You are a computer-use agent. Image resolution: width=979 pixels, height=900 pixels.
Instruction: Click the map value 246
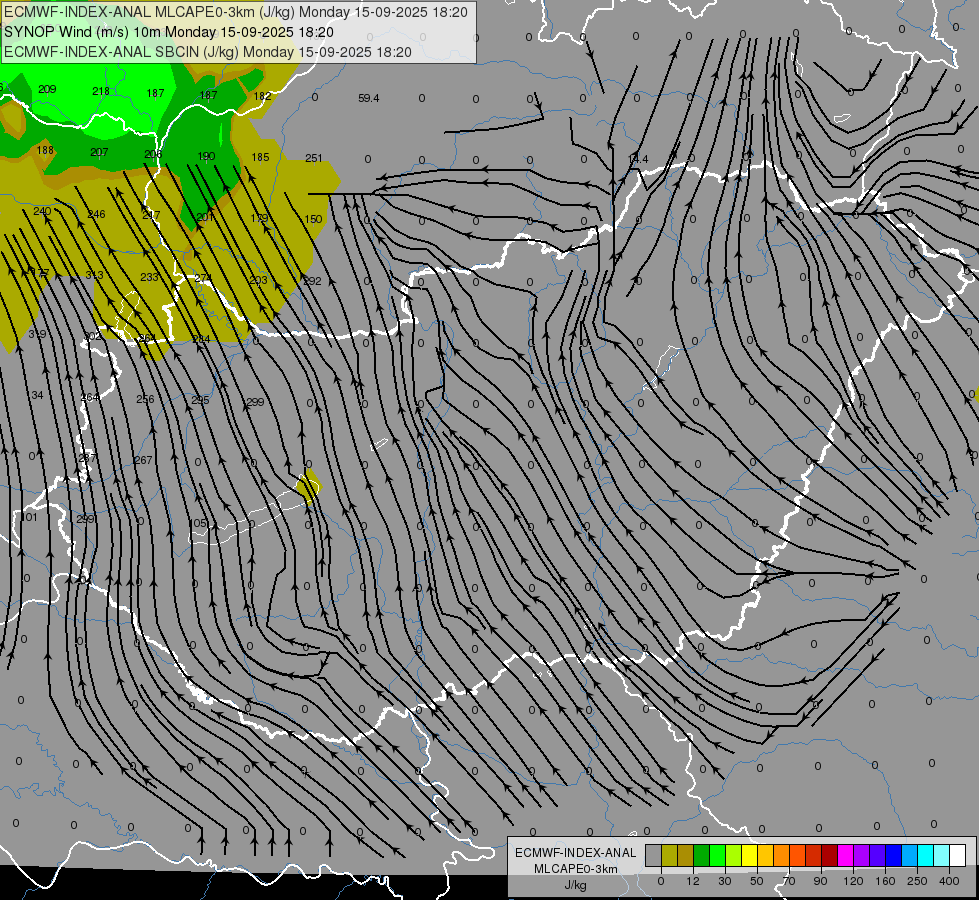tap(96, 214)
